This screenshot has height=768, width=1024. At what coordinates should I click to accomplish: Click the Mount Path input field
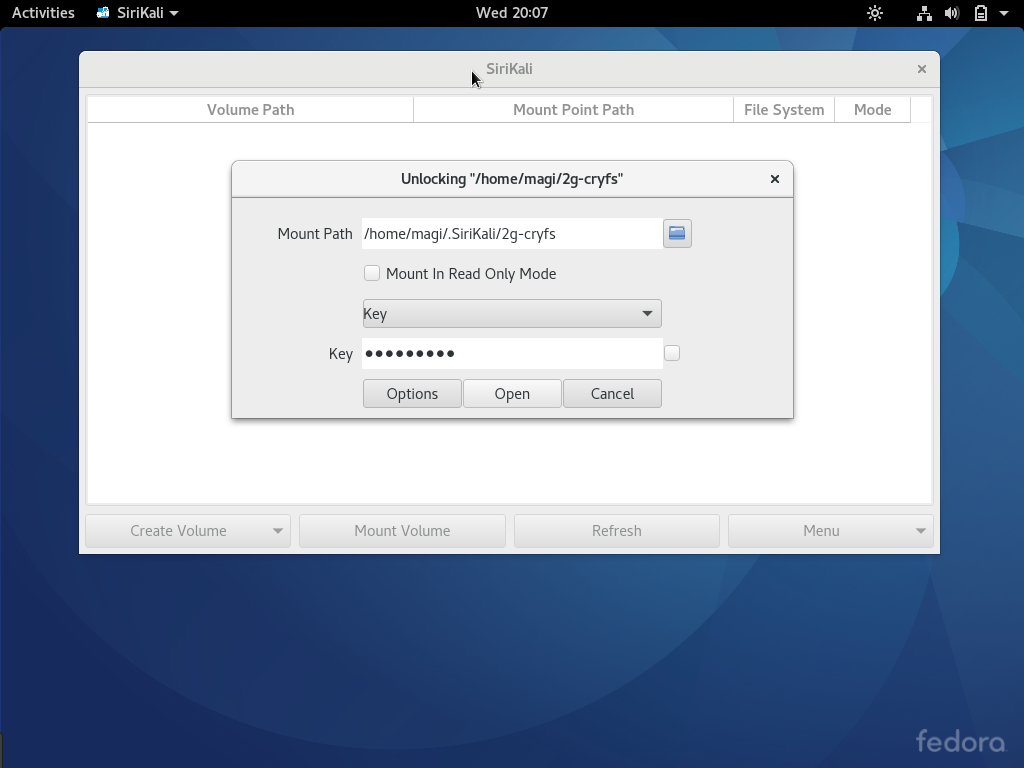(513, 234)
